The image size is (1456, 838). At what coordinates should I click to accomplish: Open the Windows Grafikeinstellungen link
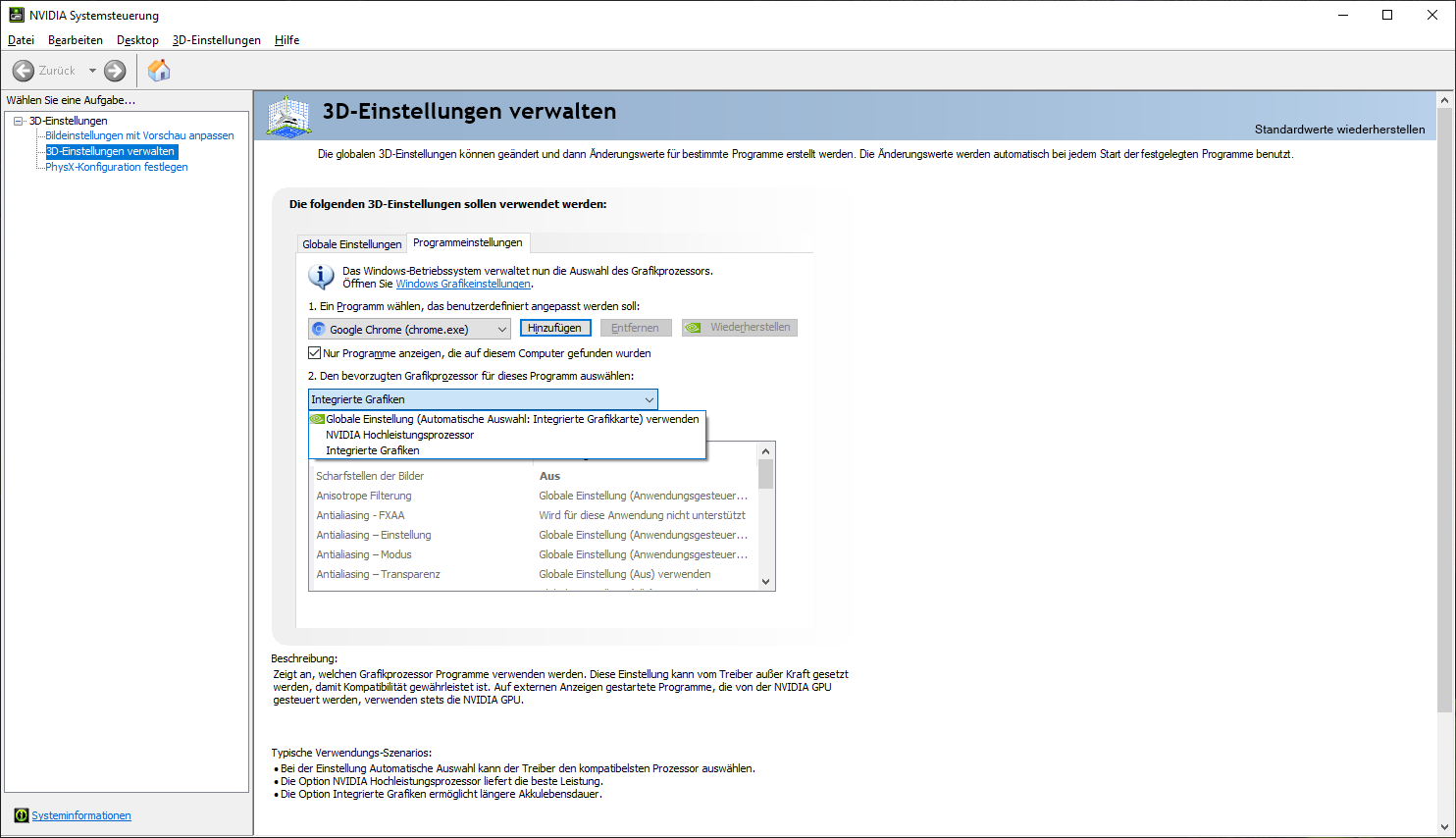(x=463, y=284)
